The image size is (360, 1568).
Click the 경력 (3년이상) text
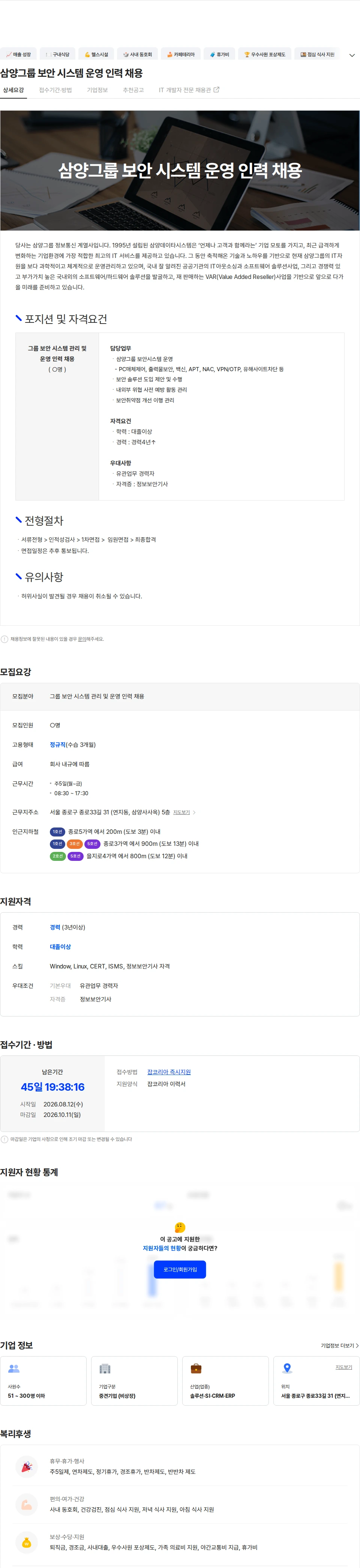[x=67, y=927]
